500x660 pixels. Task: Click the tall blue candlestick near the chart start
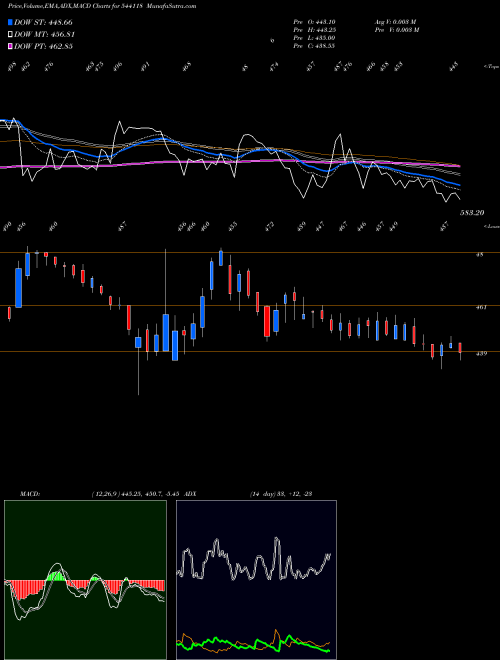19,288
